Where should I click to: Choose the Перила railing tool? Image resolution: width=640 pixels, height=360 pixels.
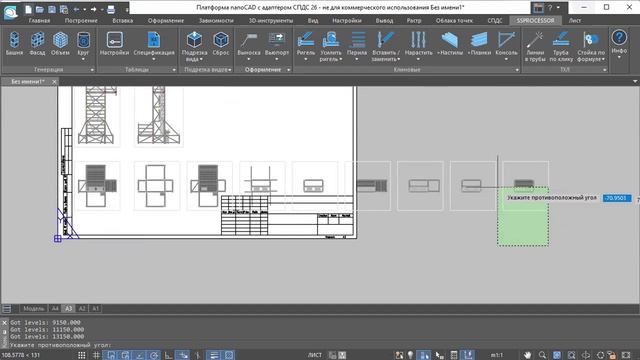tap(357, 44)
